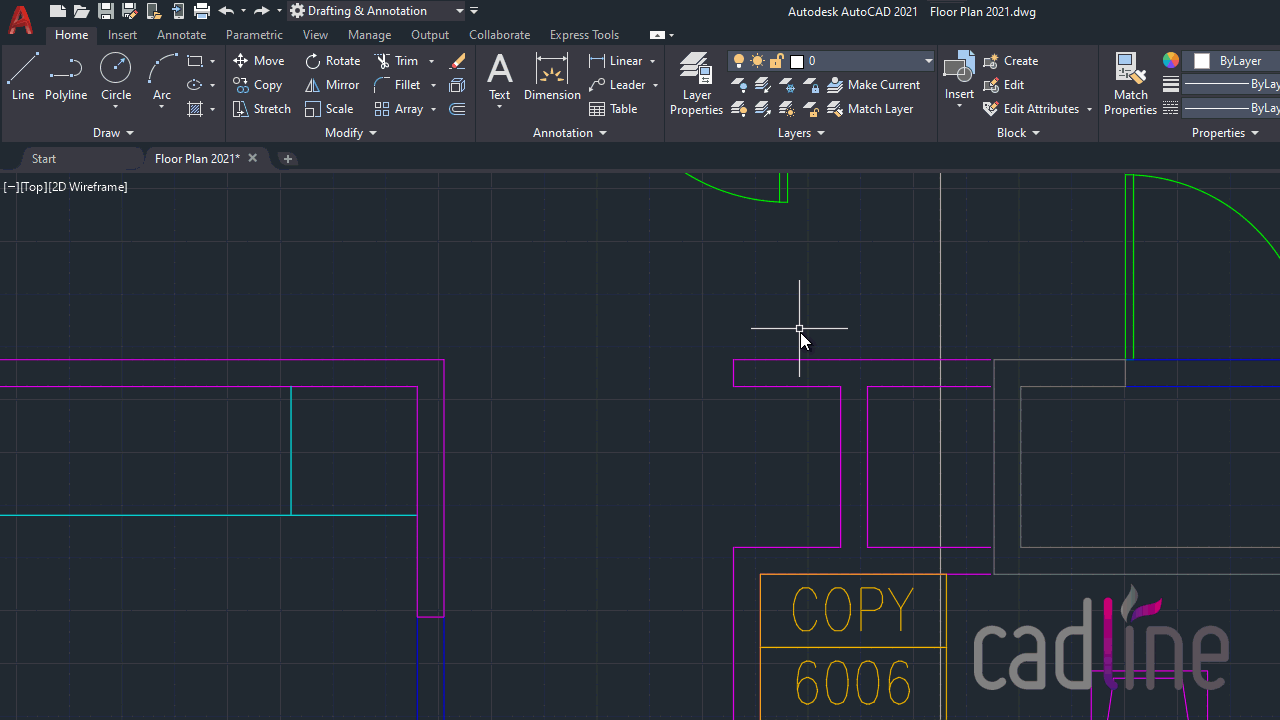Click the Plot printer icon

click(202, 11)
